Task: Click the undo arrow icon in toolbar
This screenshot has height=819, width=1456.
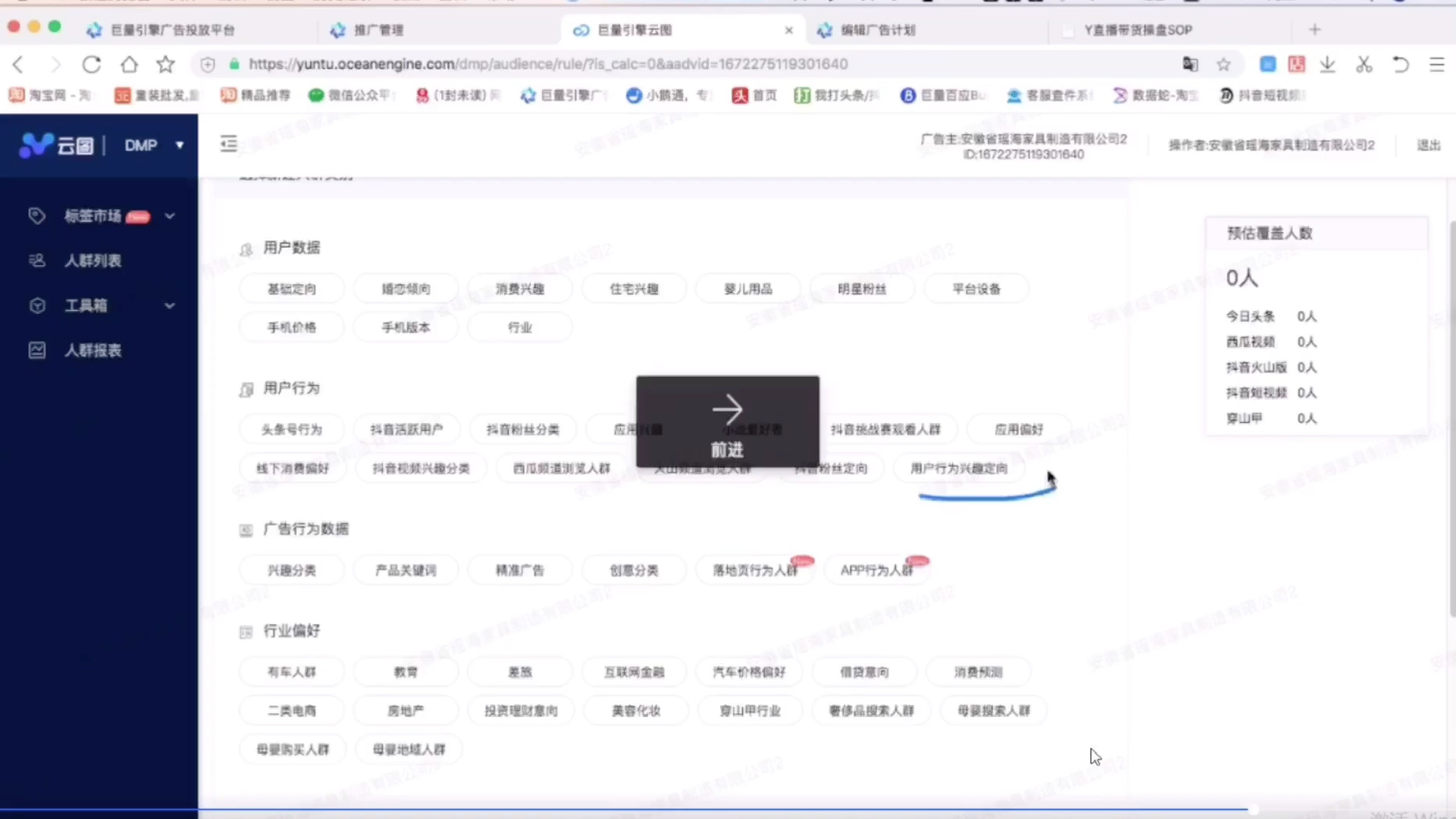Action: tap(1400, 64)
